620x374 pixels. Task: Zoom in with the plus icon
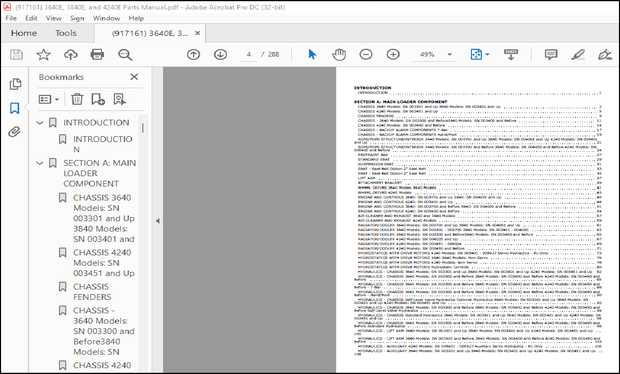pos(393,54)
